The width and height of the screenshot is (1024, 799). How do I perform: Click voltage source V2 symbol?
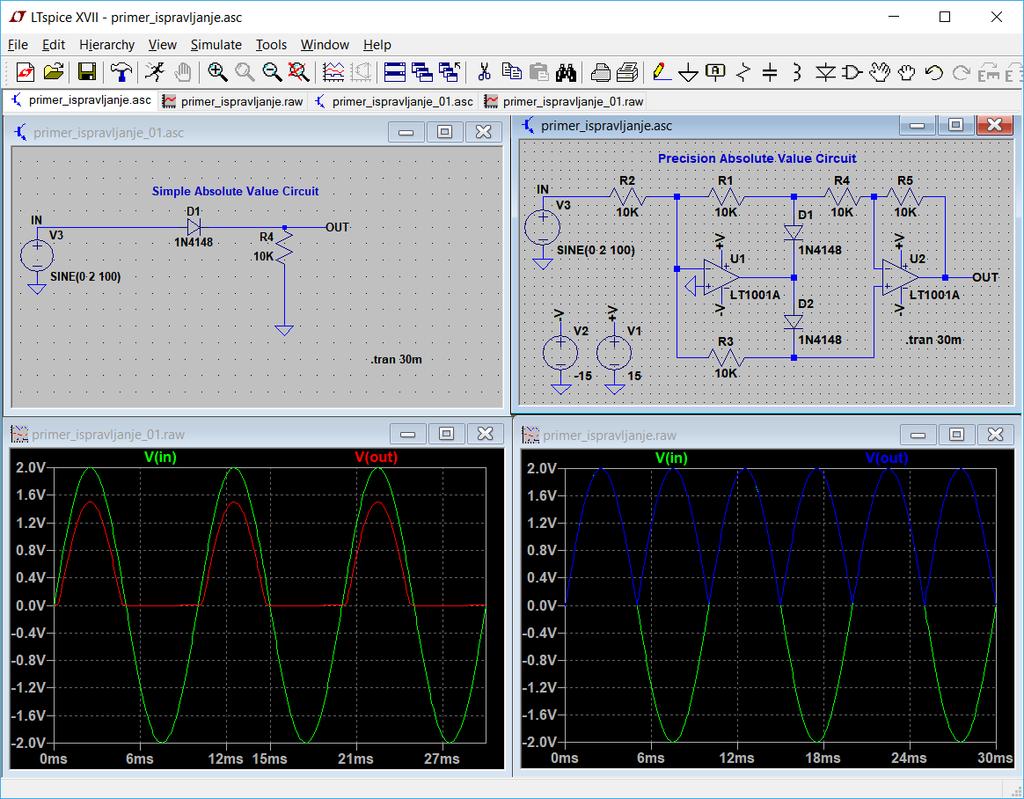coord(560,353)
